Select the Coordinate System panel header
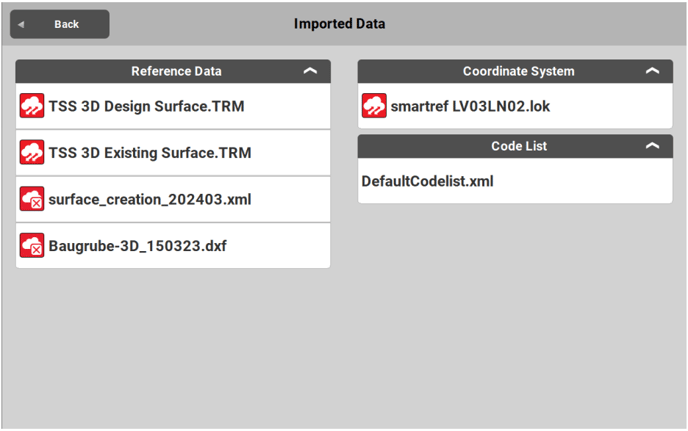Image resolution: width=688 pixels, height=431 pixels. [x=518, y=72]
